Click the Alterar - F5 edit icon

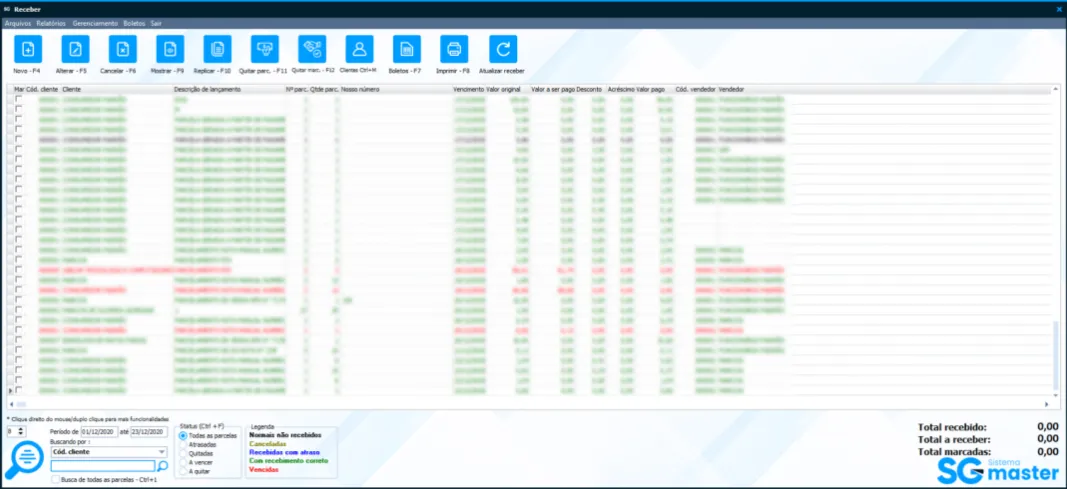pyautogui.click(x=76, y=49)
